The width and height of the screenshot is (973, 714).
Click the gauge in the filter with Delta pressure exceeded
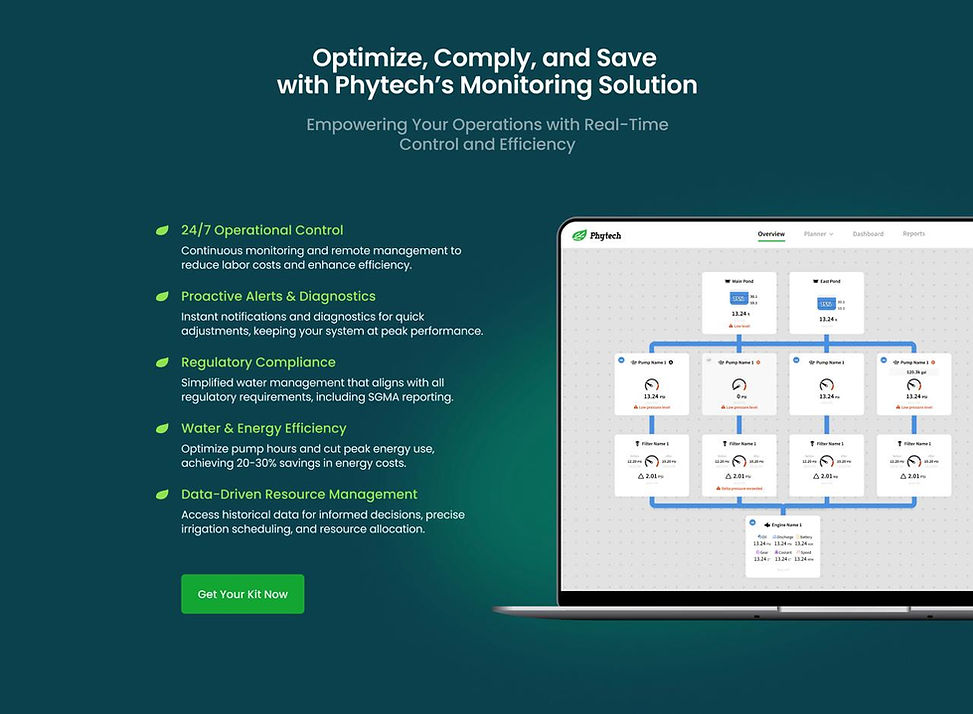pyautogui.click(x=739, y=461)
